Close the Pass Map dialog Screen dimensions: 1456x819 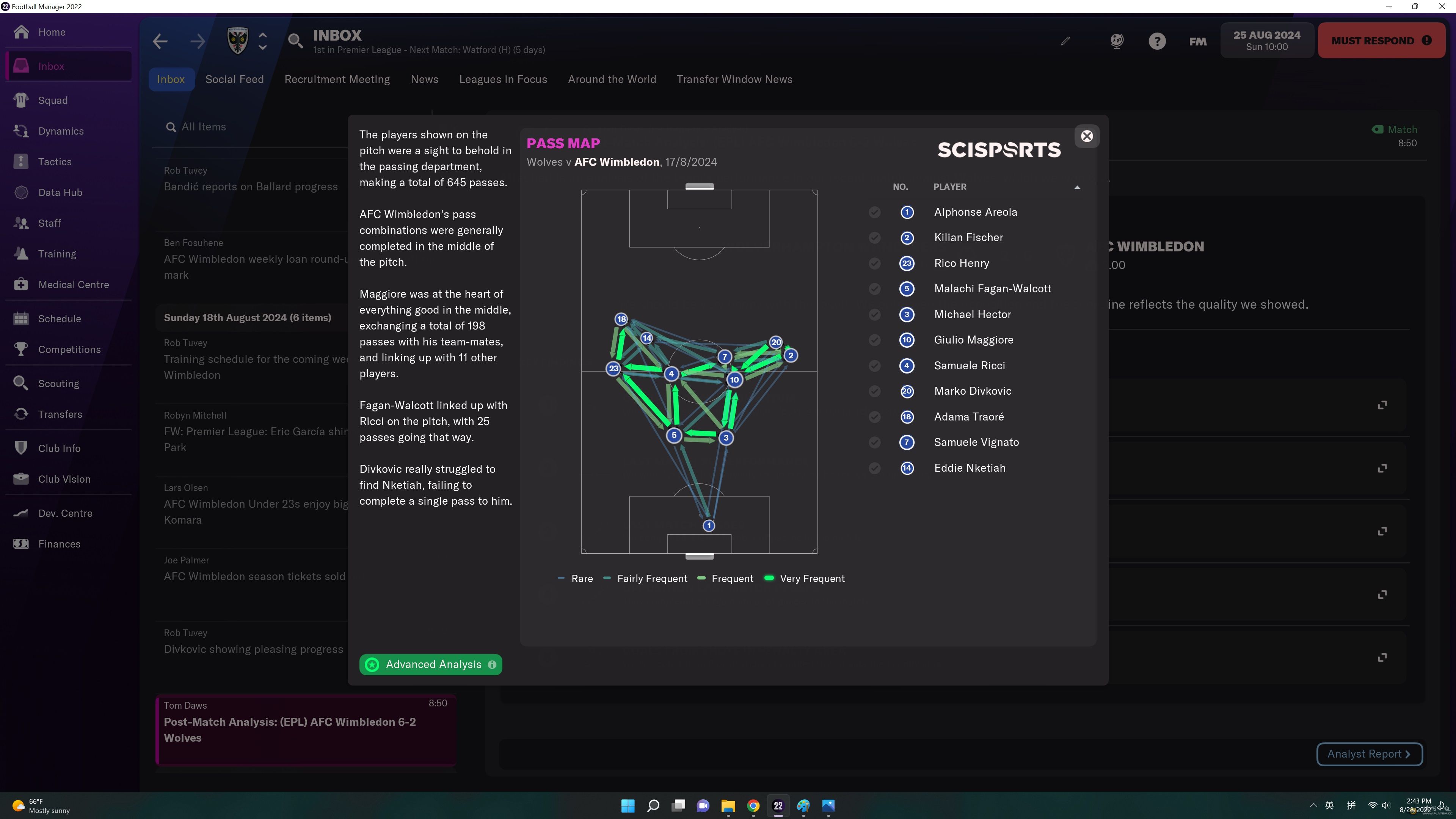pyautogui.click(x=1087, y=136)
